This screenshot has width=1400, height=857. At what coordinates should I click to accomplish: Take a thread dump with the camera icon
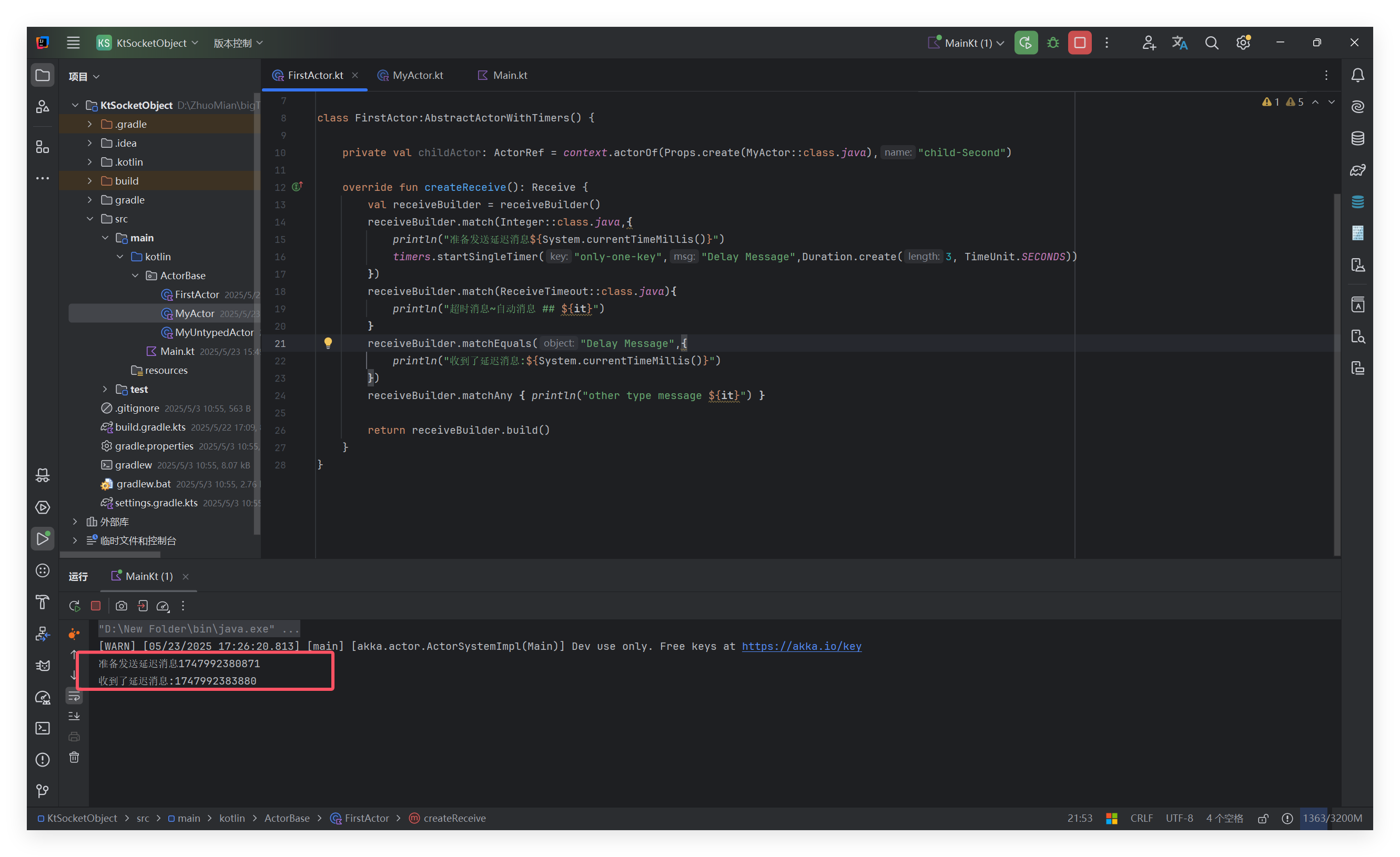[x=121, y=606]
